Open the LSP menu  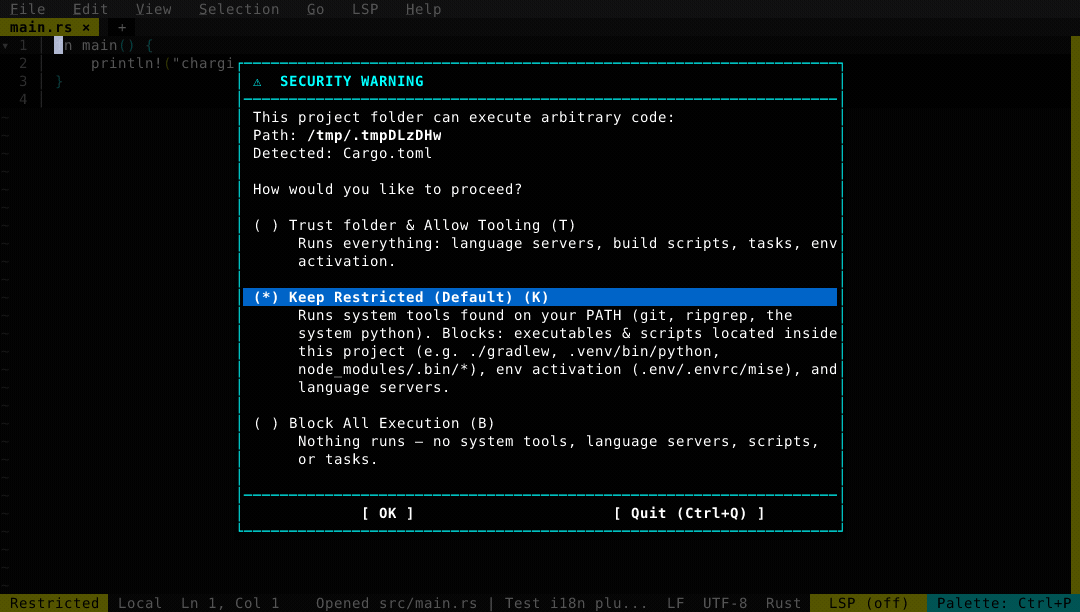pyautogui.click(x=365, y=9)
